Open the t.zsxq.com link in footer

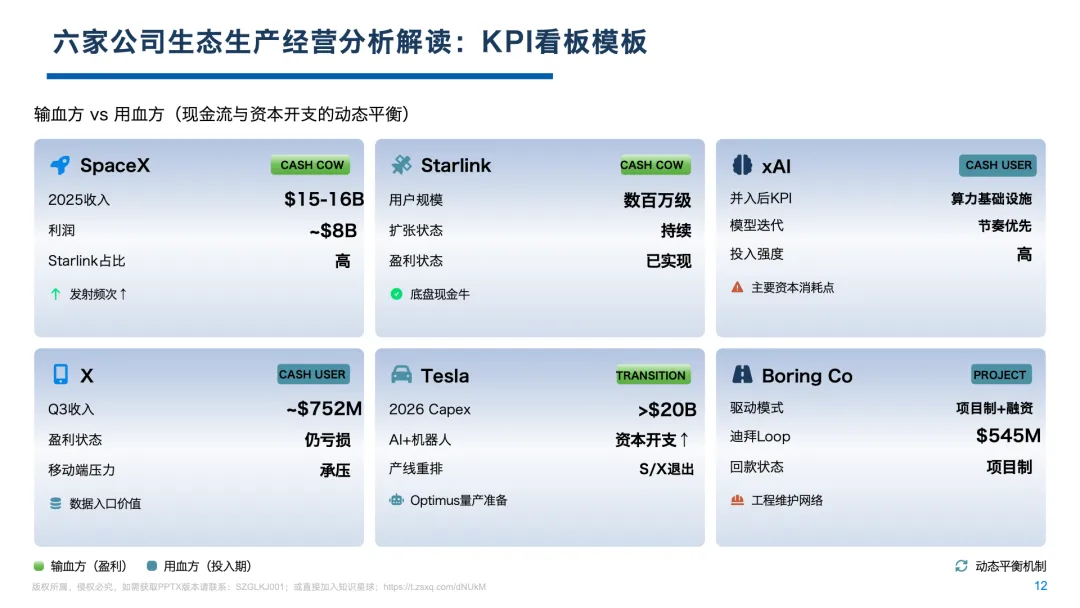[x=435, y=587]
